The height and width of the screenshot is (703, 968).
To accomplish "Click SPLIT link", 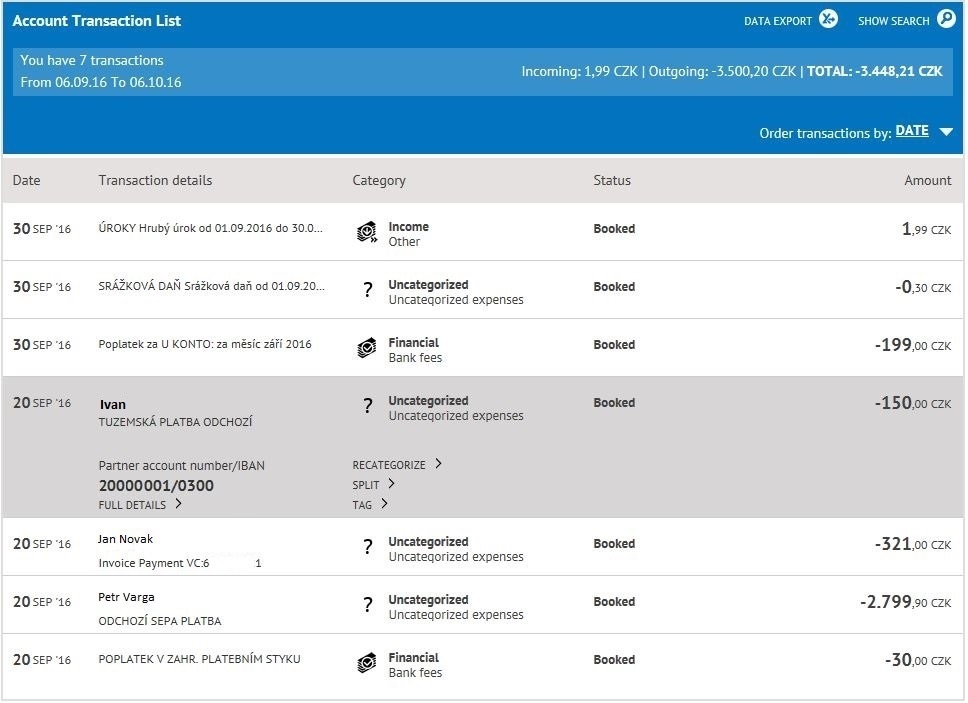I will point(365,485).
